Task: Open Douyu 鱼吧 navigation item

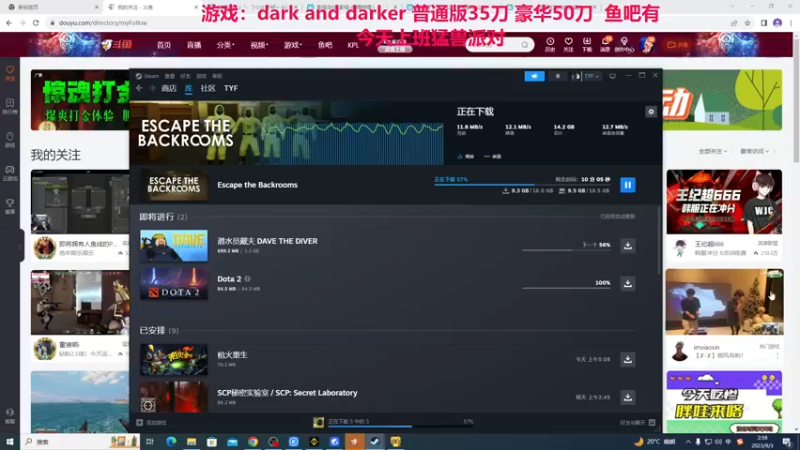Action: pyautogui.click(x=325, y=45)
